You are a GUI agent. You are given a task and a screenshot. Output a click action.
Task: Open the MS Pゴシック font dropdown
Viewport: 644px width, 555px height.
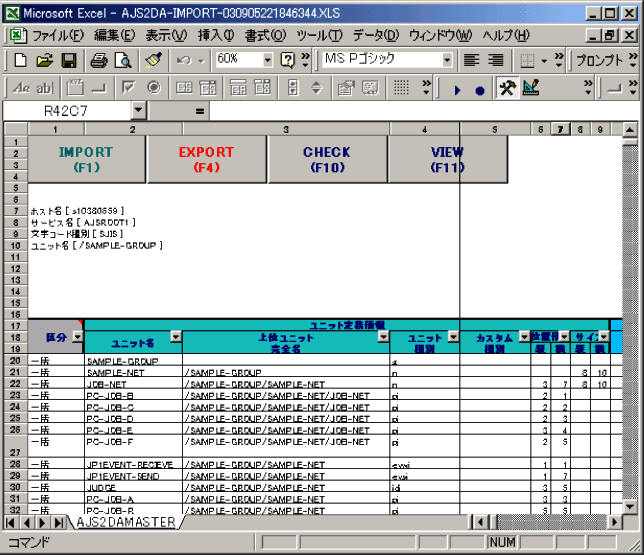tap(447, 61)
